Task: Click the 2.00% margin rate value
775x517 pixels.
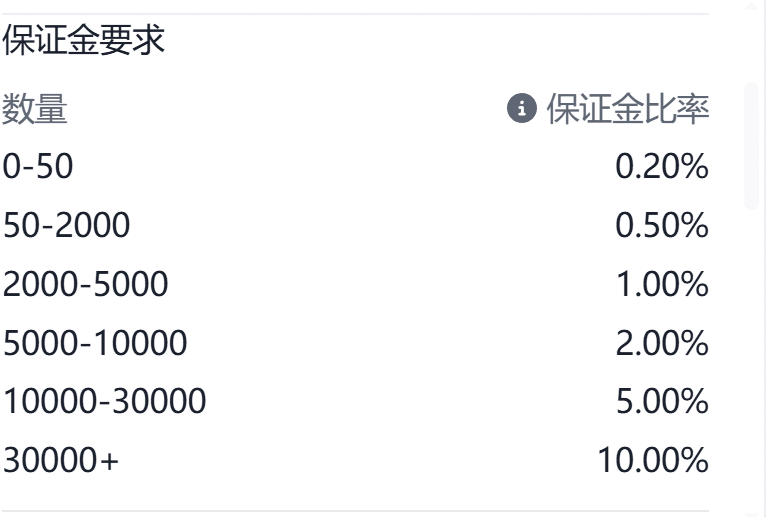Action: [x=661, y=343]
